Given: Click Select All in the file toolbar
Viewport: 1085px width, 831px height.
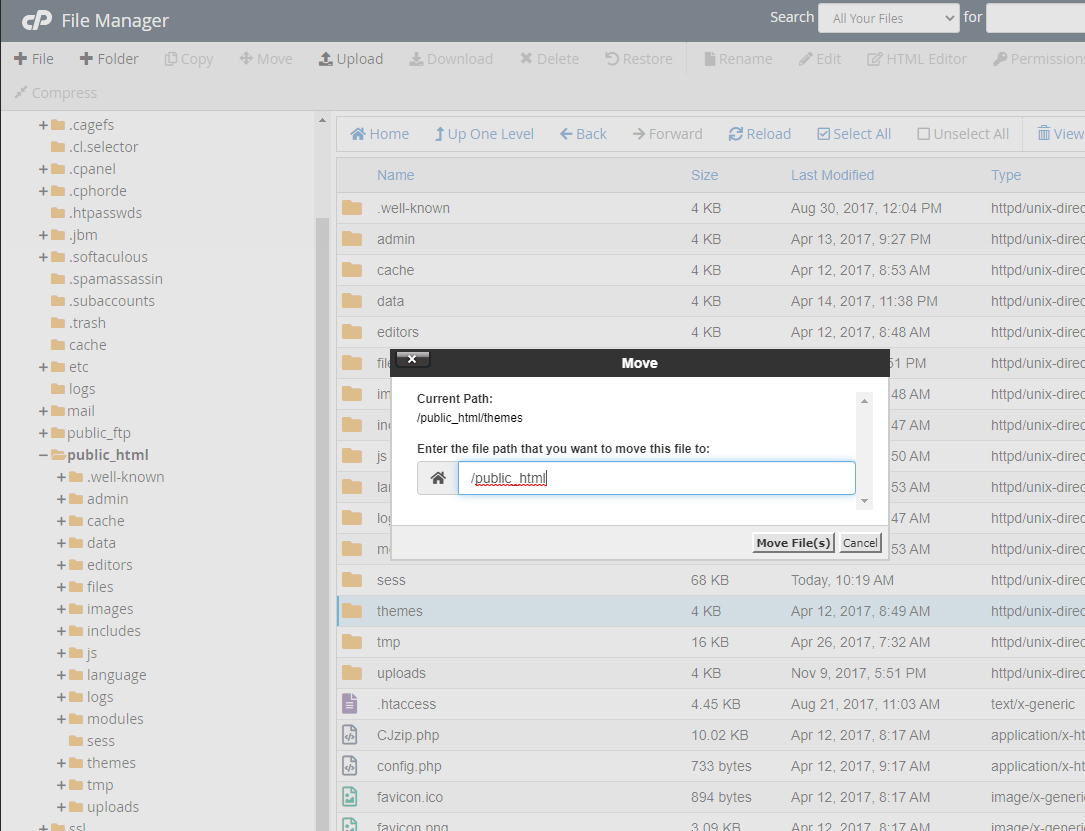Looking at the screenshot, I should click(853, 133).
